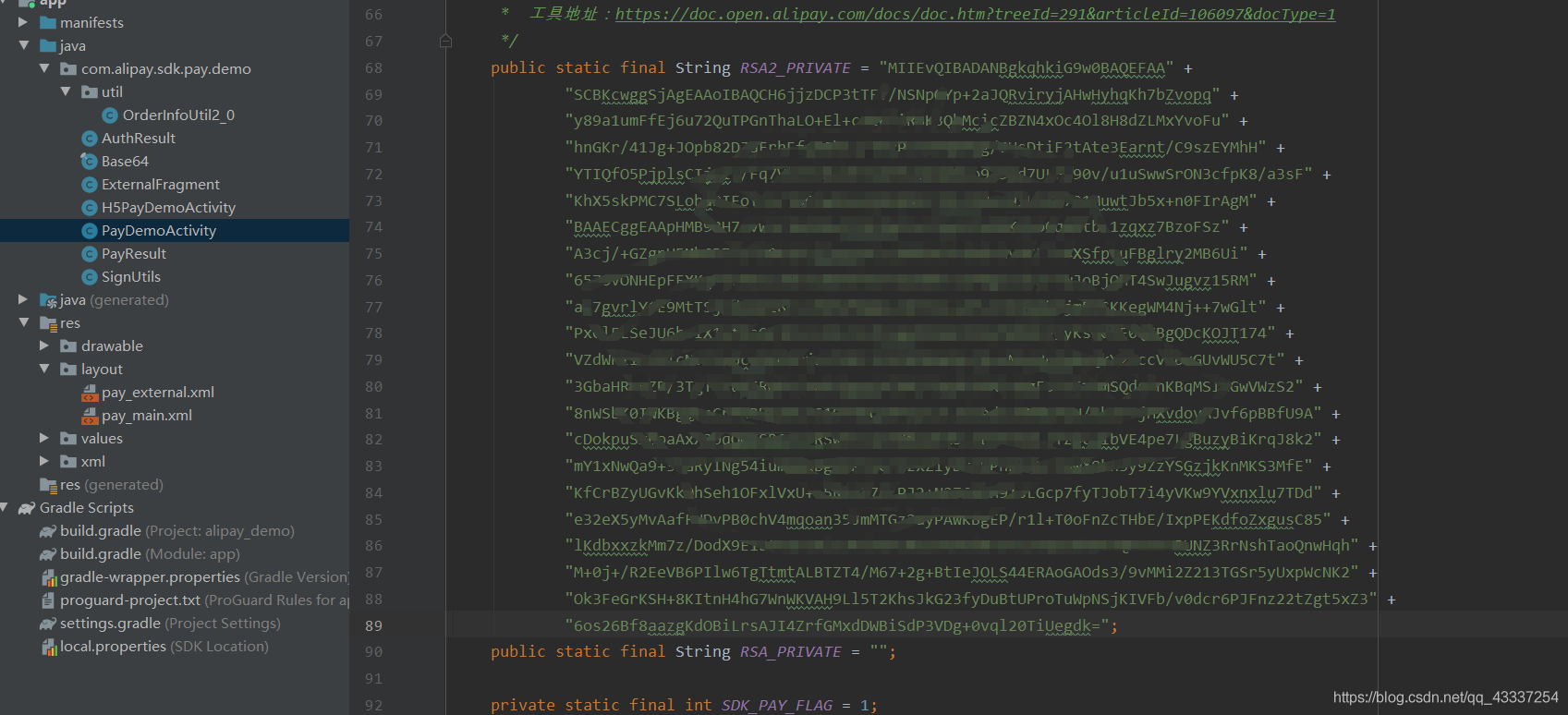Click the local.properties file icon
The width and height of the screenshot is (1568, 715).
pos(49,647)
